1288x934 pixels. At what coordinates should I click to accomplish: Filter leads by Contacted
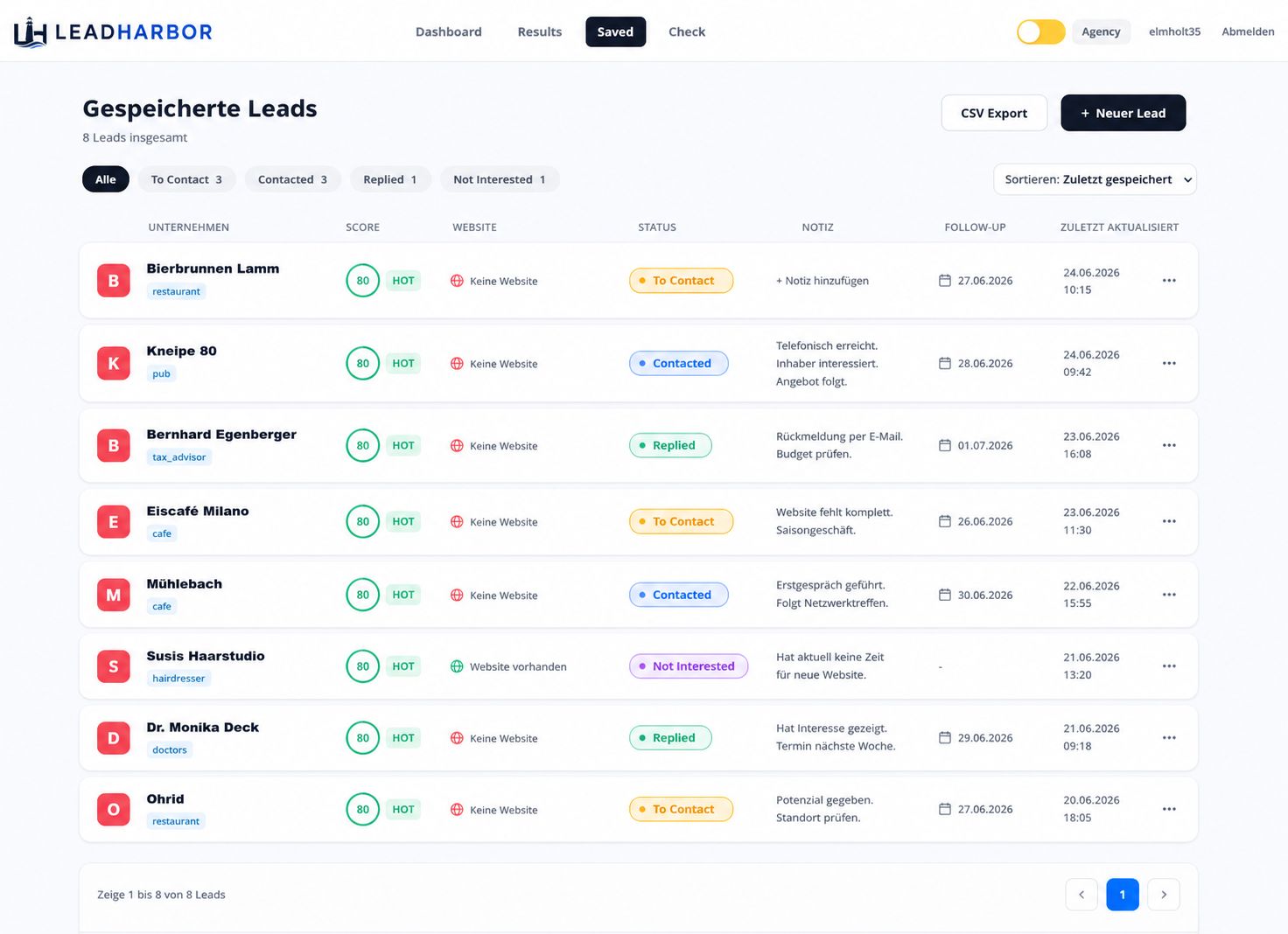click(292, 179)
